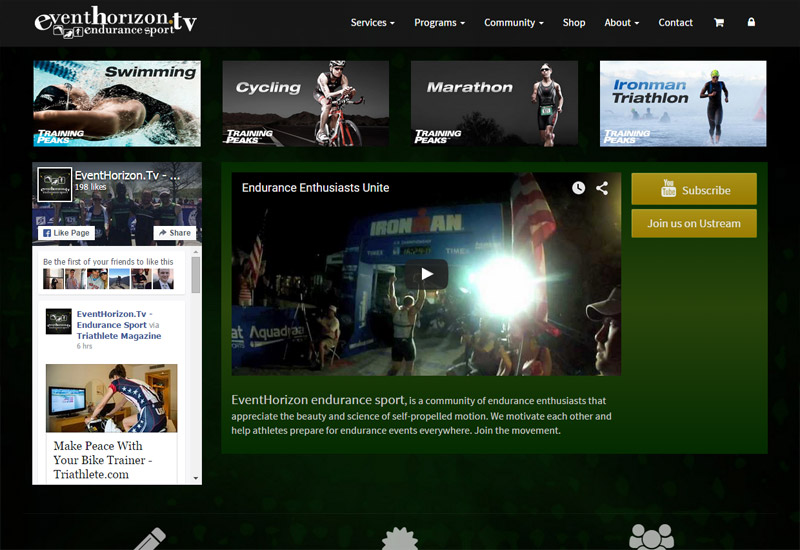
Task: Click the gear icon at page bottom
Action: click(400, 539)
